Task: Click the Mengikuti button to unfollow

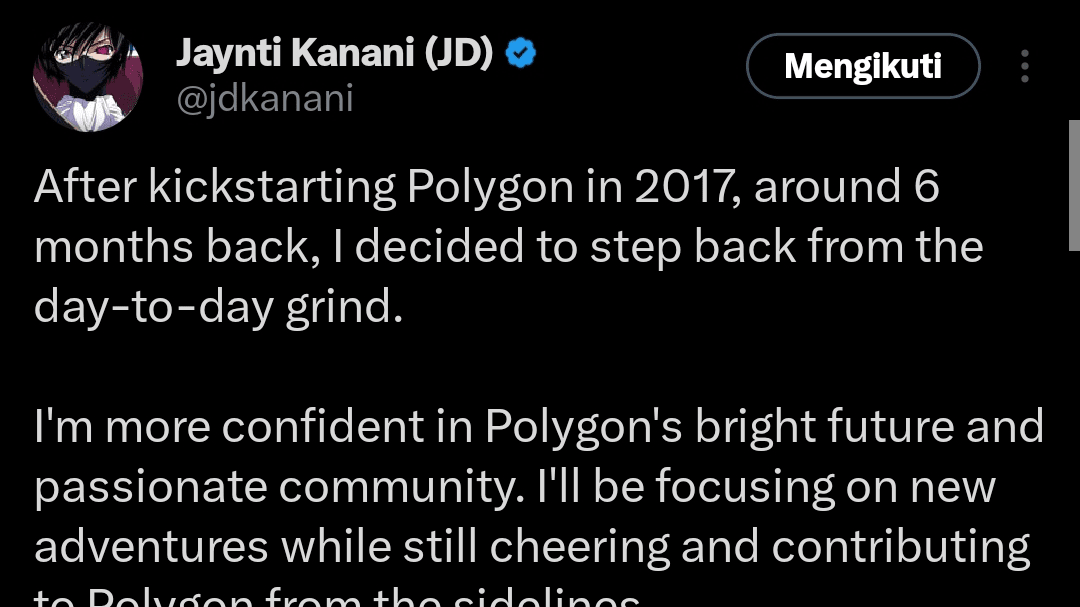Action: (x=863, y=65)
